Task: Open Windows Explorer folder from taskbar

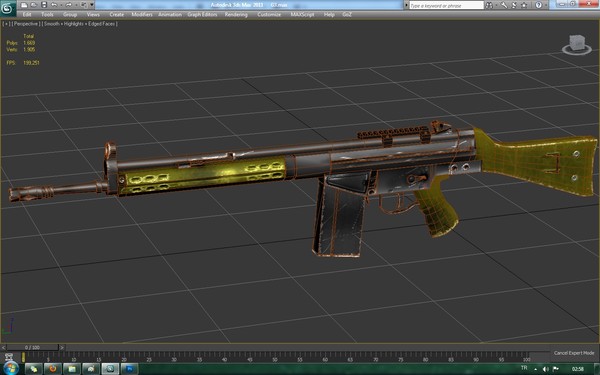Action: tap(72, 369)
